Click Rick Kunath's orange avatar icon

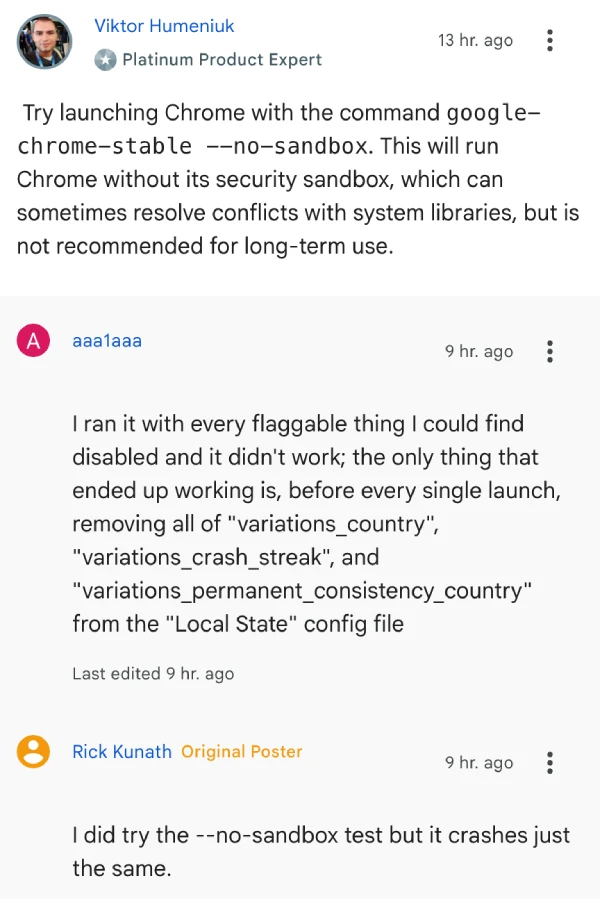(x=33, y=751)
